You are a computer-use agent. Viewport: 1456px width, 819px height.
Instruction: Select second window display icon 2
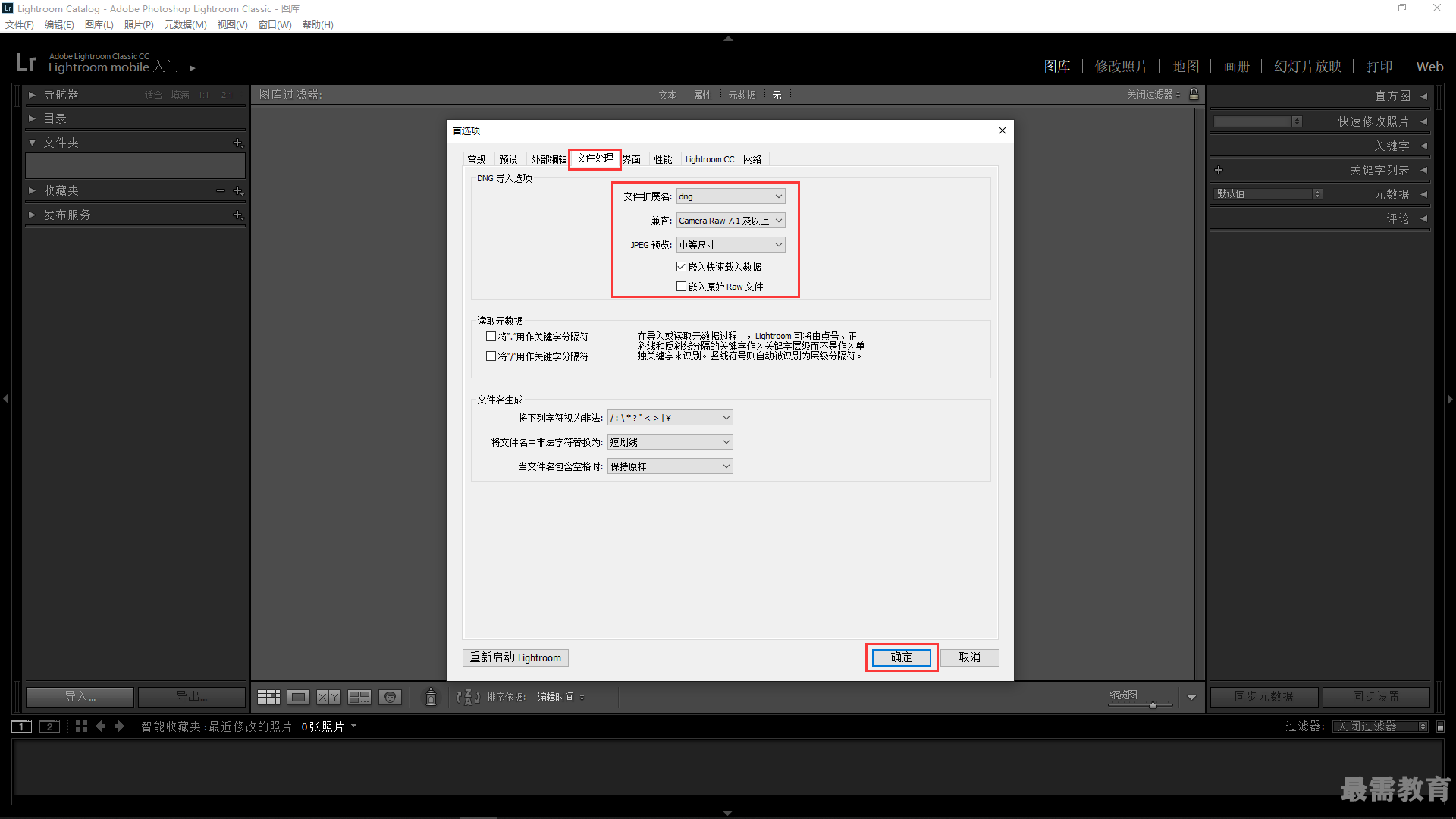pos(49,726)
